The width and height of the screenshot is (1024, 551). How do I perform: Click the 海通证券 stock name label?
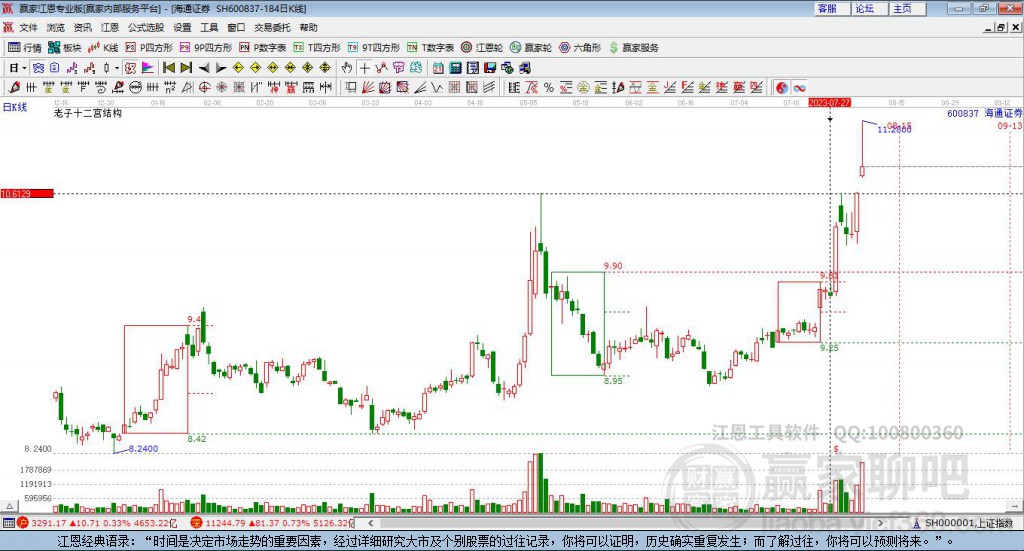(x=1004, y=114)
